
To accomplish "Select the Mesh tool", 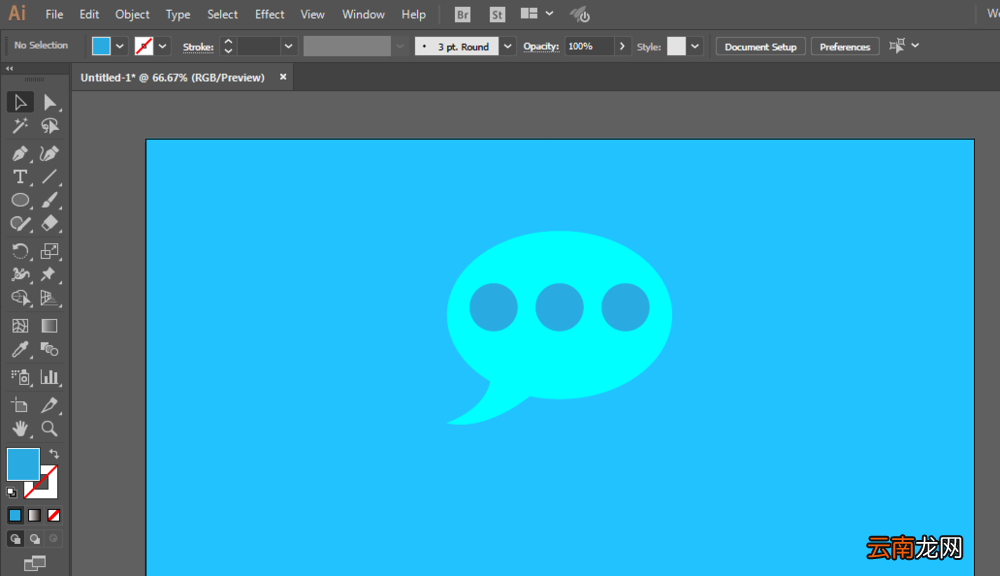I will pyautogui.click(x=20, y=326).
